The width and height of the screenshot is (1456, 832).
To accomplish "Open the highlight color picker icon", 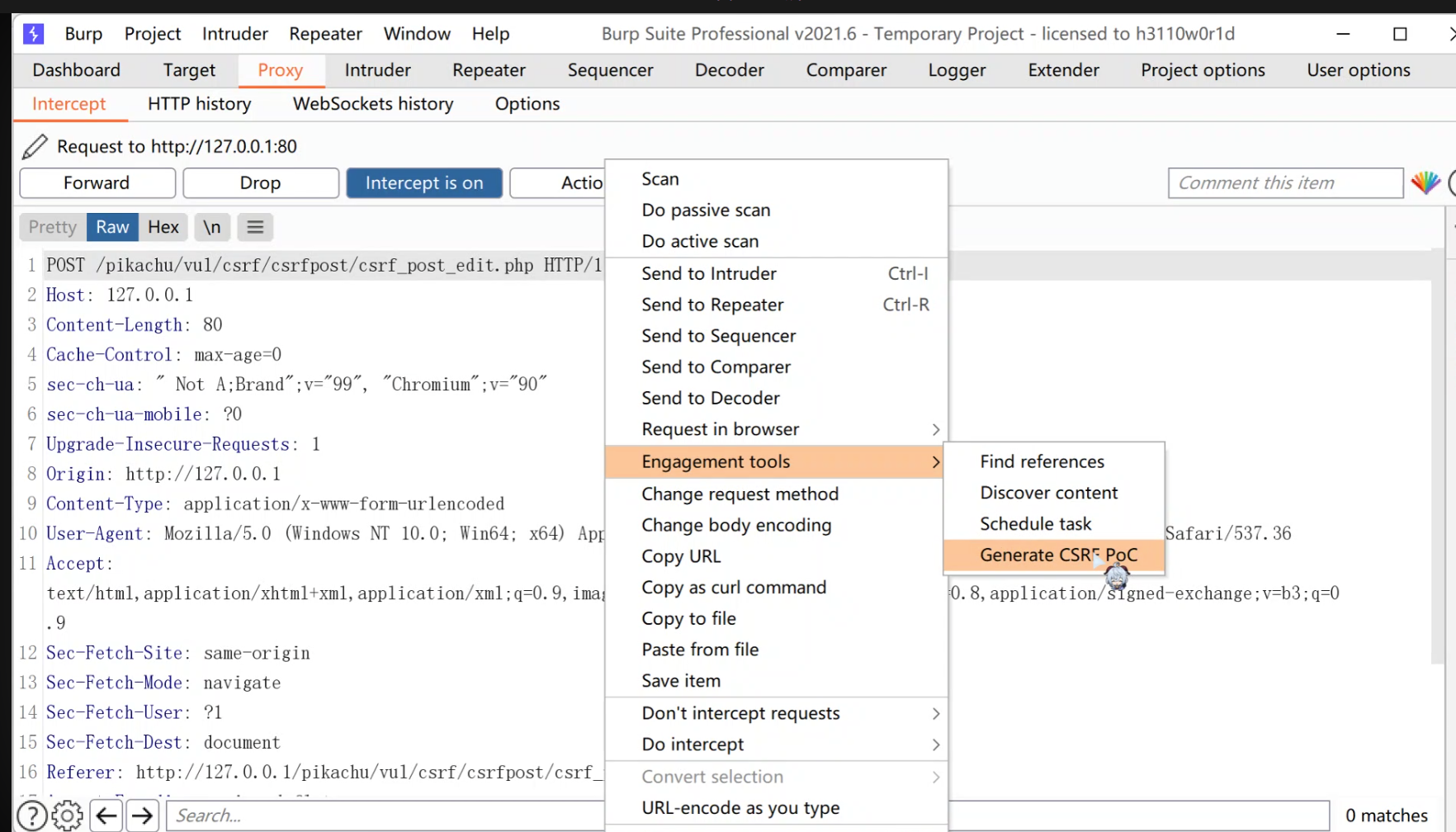I will coord(1425,182).
